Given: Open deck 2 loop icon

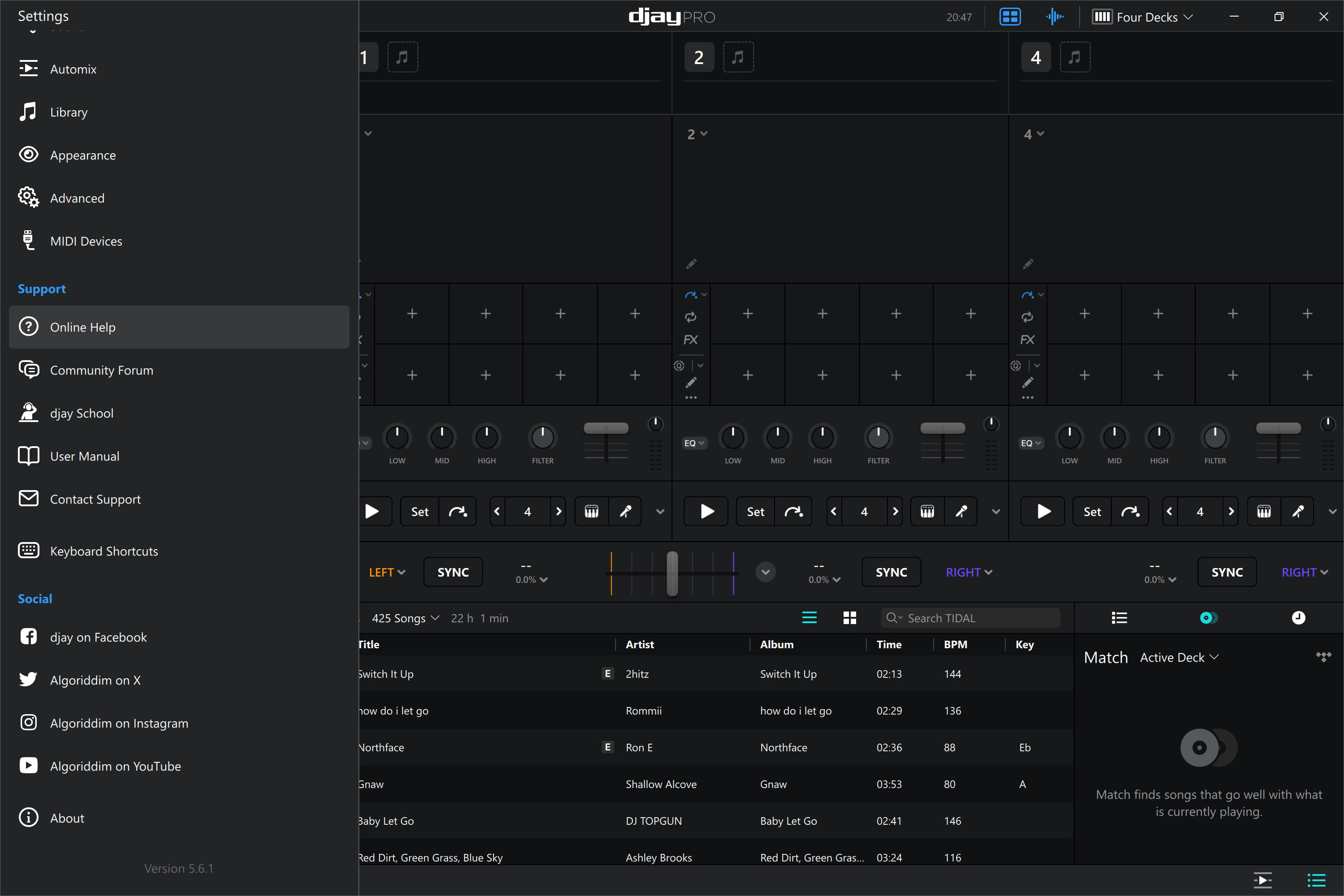Looking at the screenshot, I should click(690, 317).
